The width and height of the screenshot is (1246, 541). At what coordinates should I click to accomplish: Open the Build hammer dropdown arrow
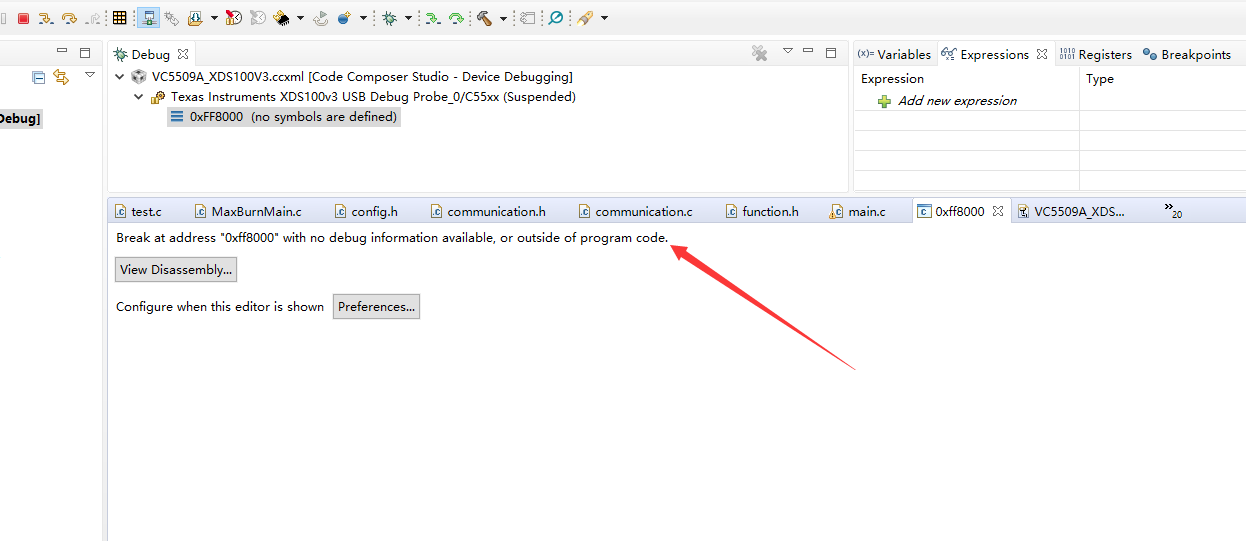coord(503,18)
